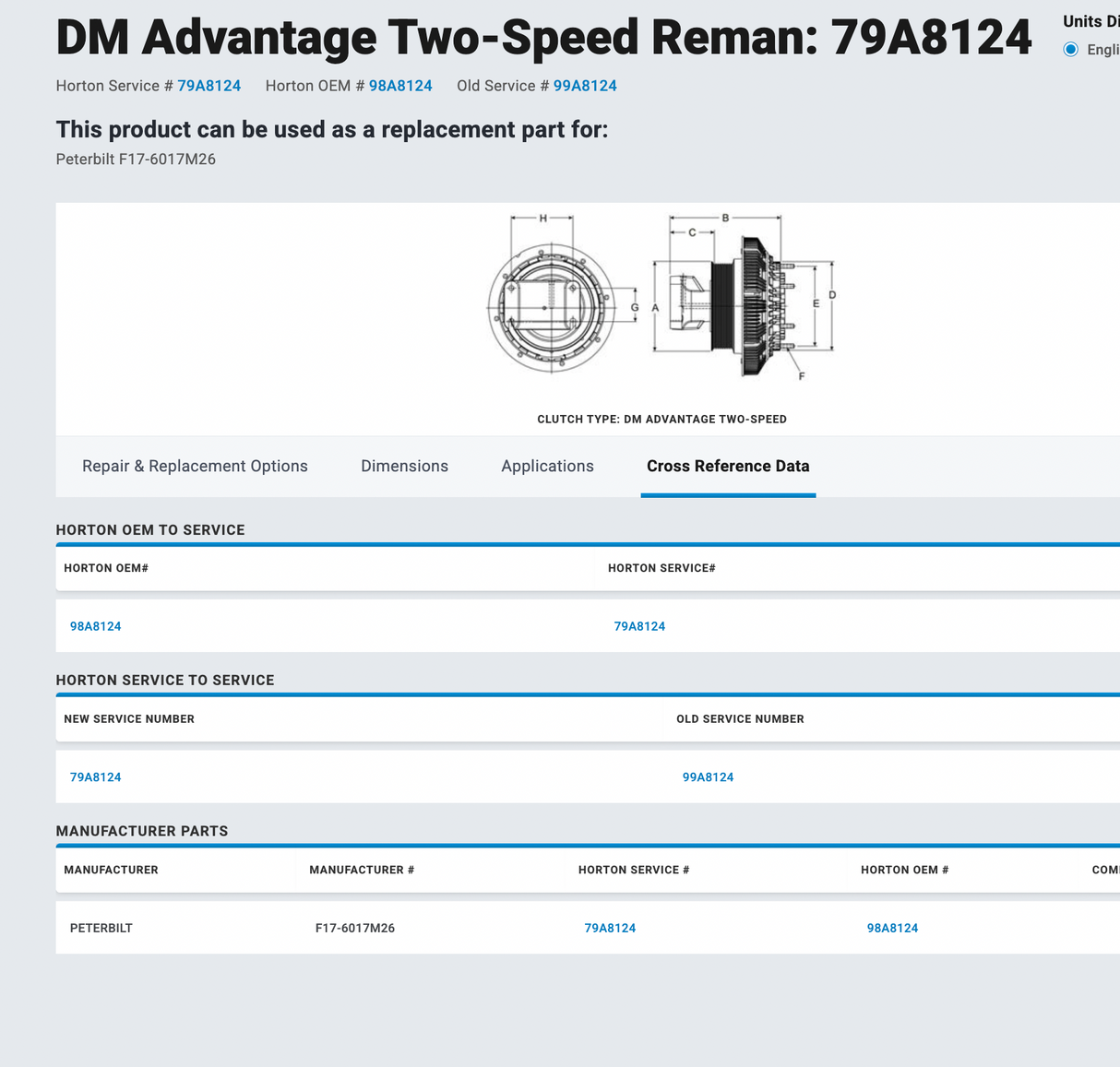The image size is (1120, 1067).
Task: Click the OLD SERVICE NUMBER column header
Action: 740,719
